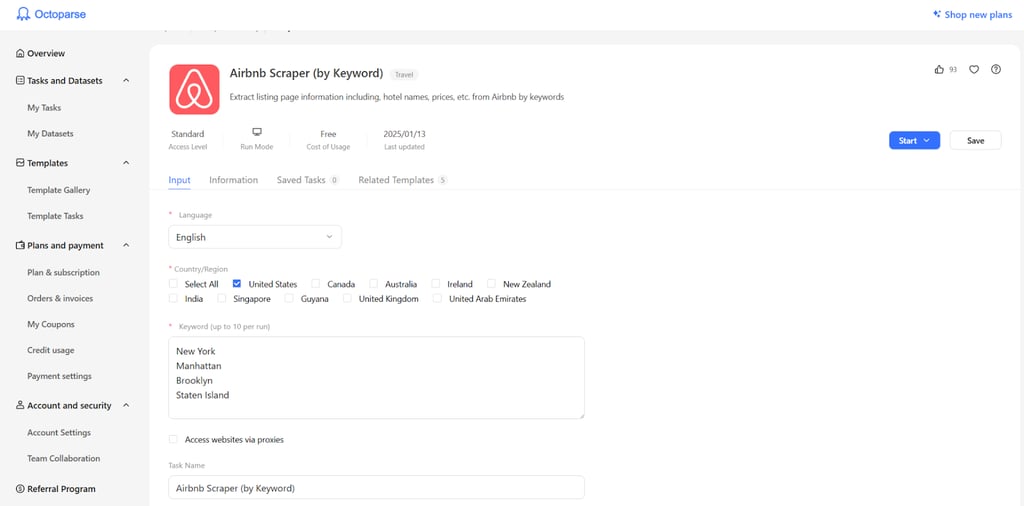This screenshot has width=1024, height=506.
Task: Click the 2025/01/13 last updated date
Action: pos(404,134)
